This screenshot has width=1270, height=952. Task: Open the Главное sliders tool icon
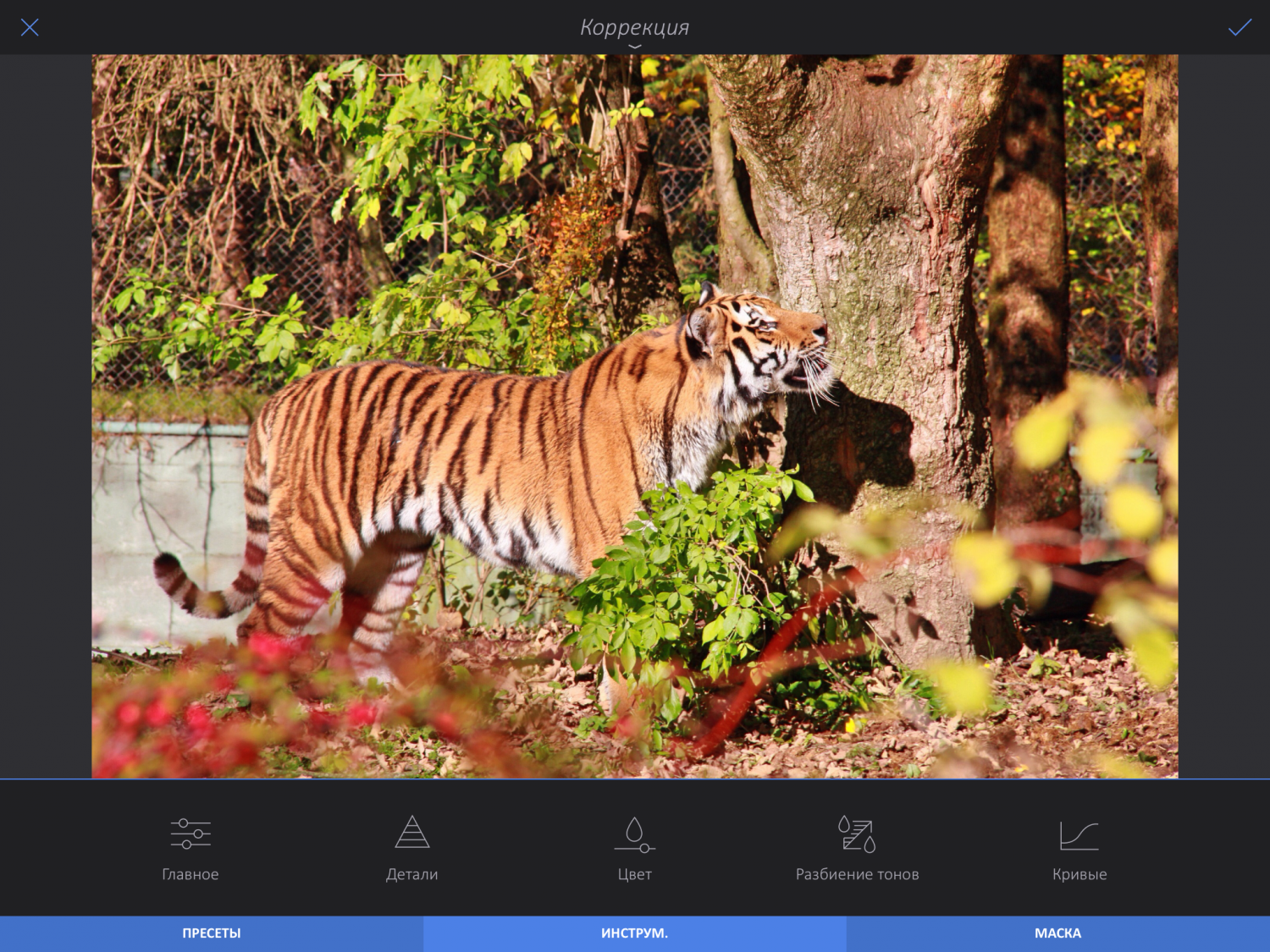190,834
